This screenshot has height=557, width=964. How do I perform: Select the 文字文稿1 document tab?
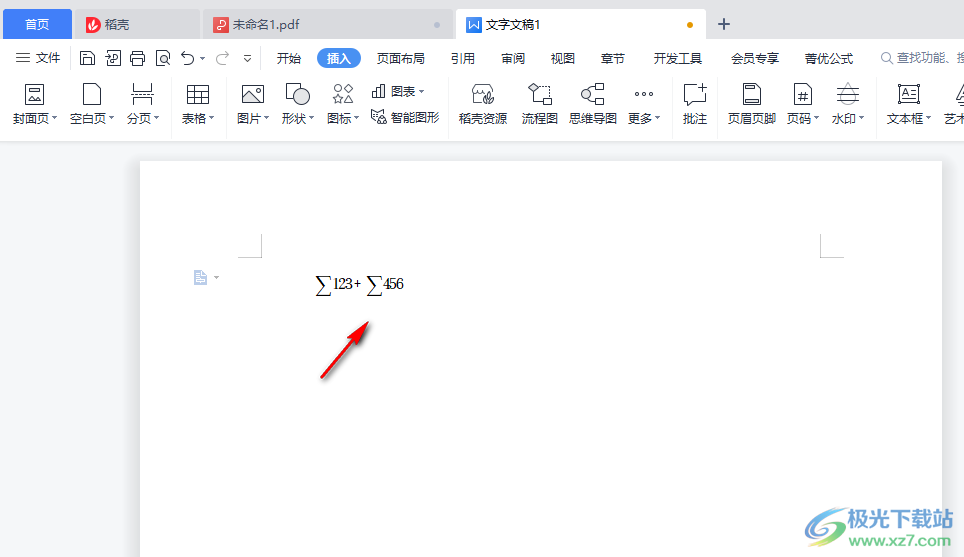[580, 25]
